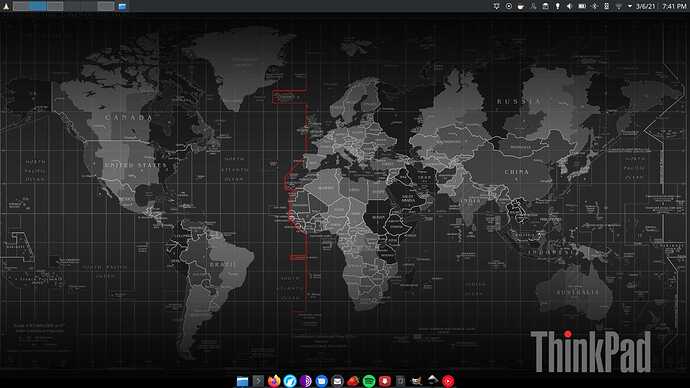Screen dimensions: 690x388
Task: Click the 7:41 PM clock
Action: [x=674, y=6]
